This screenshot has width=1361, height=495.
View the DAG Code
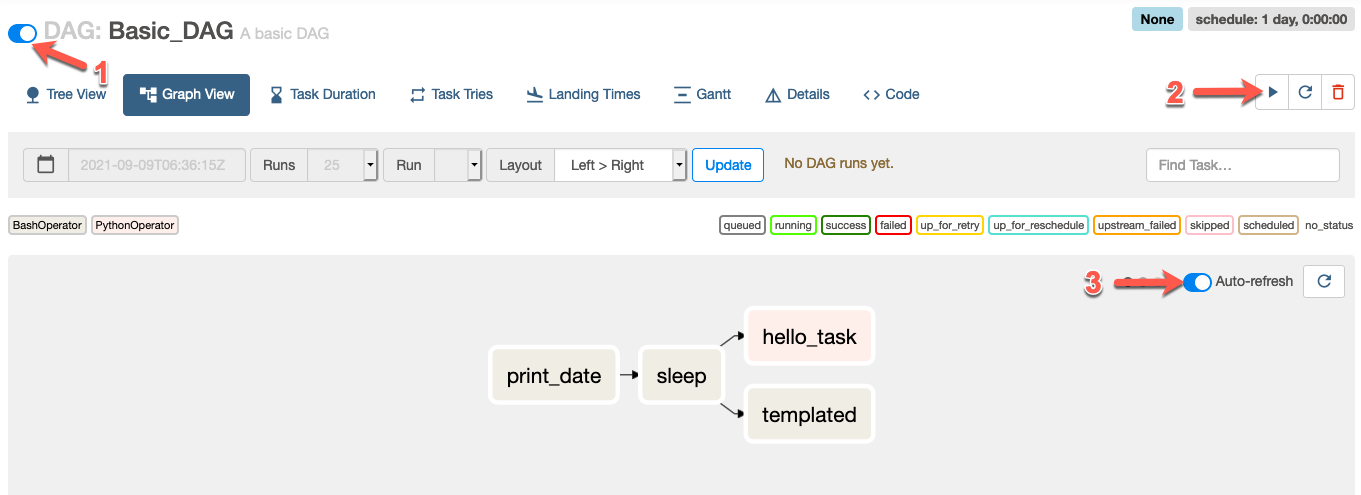pos(891,94)
